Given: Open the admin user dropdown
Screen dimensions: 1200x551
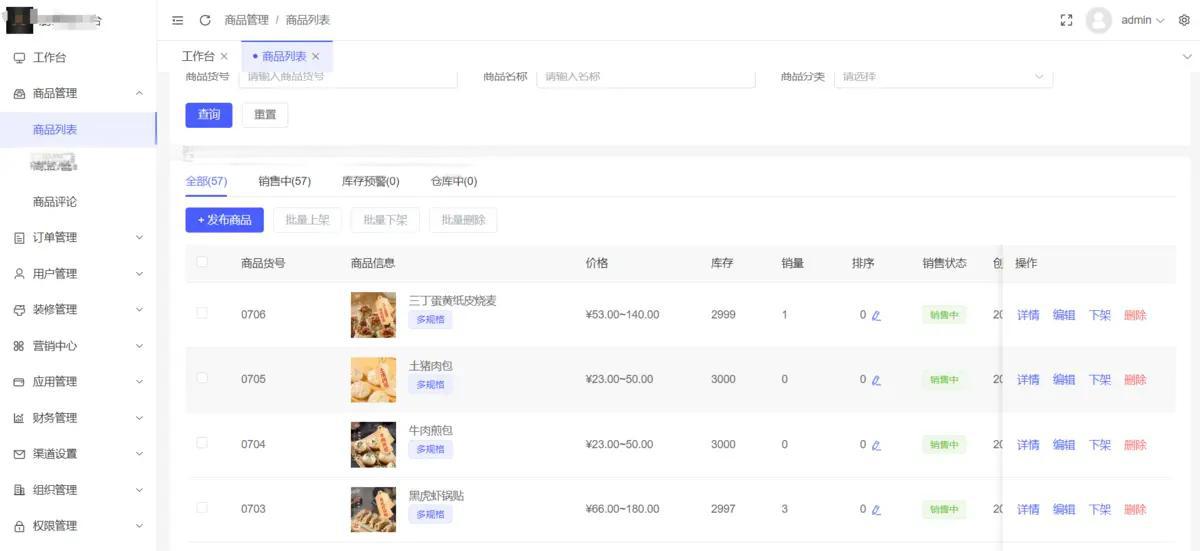Looking at the screenshot, I should point(1142,20).
